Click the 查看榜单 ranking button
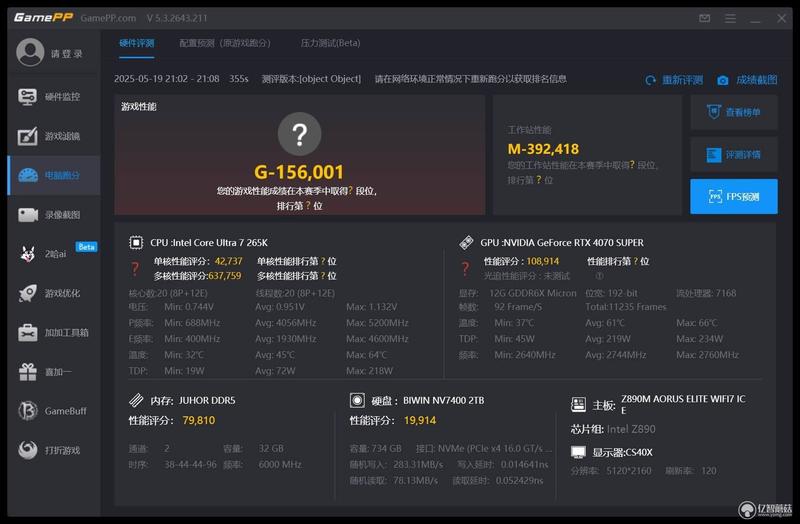Image resolution: width=800 pixels, height=524 pixels. click(x=734, y=112)
